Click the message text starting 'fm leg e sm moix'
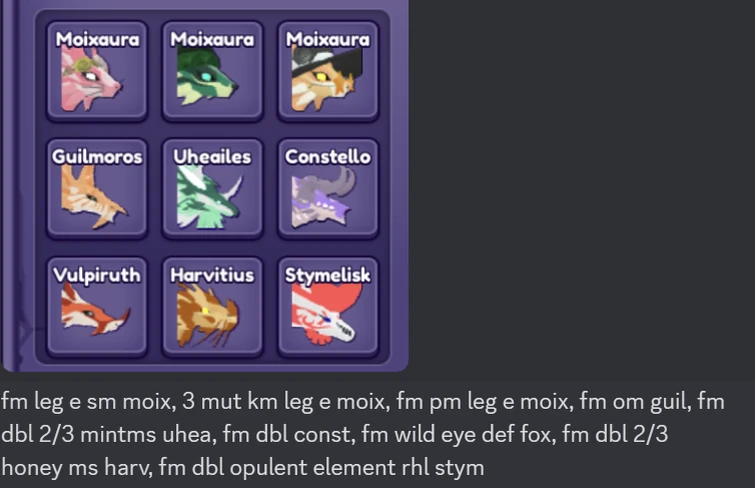Image resolution: width=755 pixels, height=488 pixels. pos(363,434)
